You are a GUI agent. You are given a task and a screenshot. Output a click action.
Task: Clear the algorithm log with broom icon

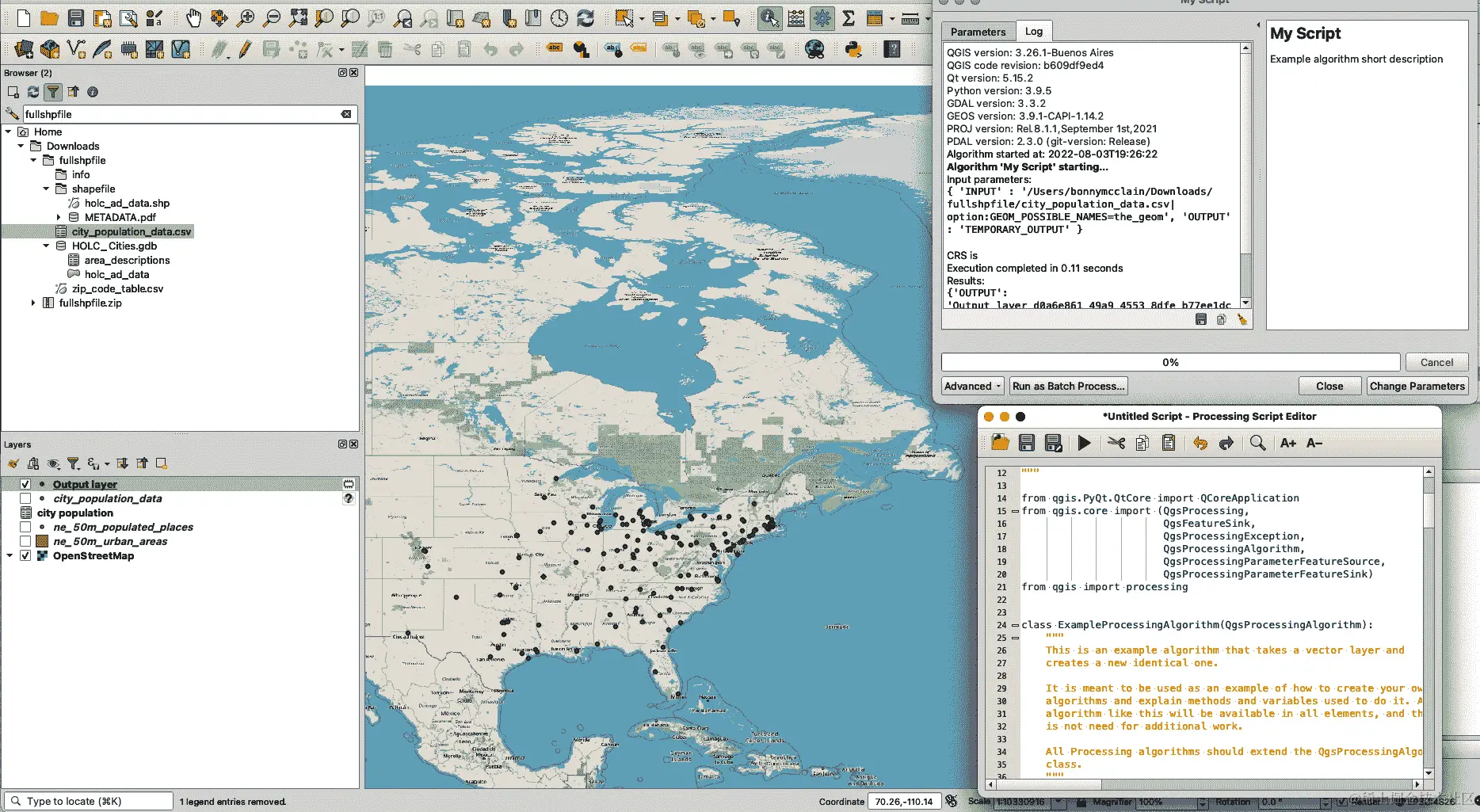click(1242, 319)
